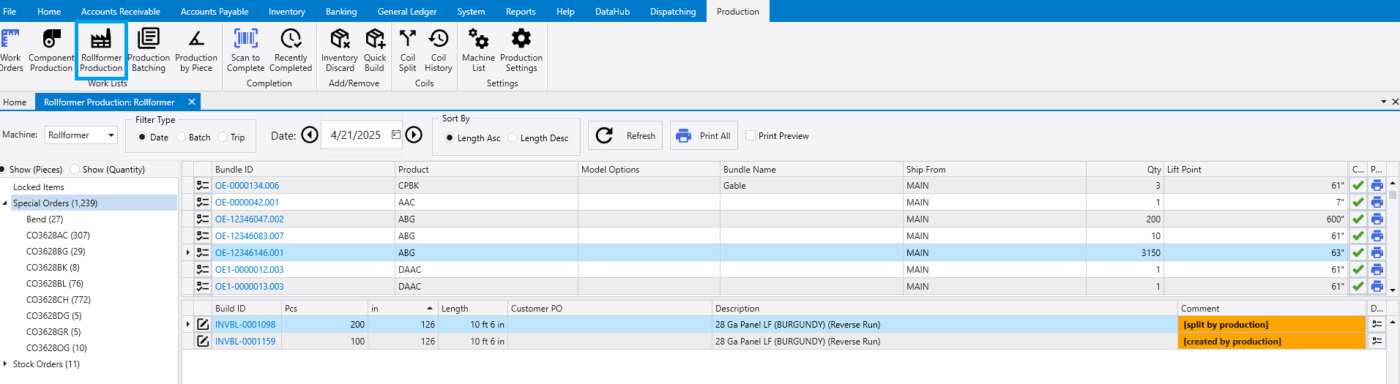Open tab list dropdown arrow

coord(1384,102)
